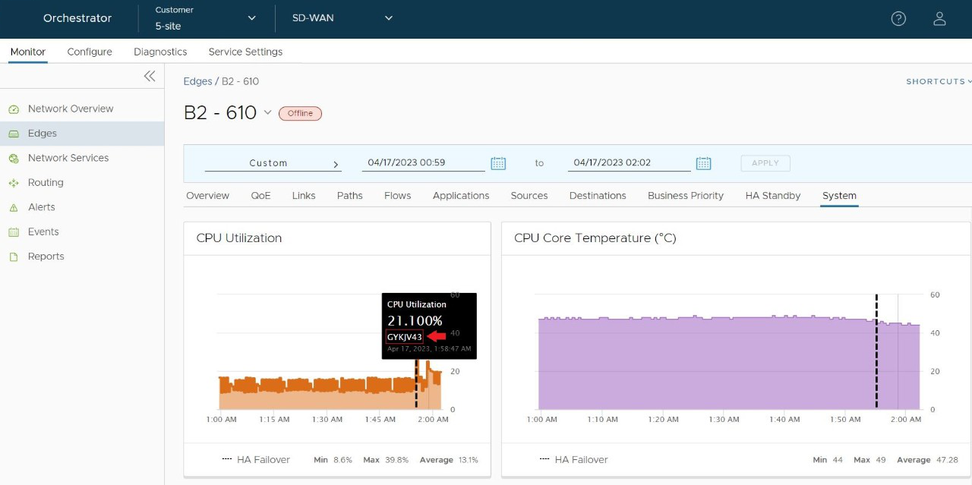Screen dimensions: 972x485
Task: Switch to the QoE tab
Action: [260, 196]
